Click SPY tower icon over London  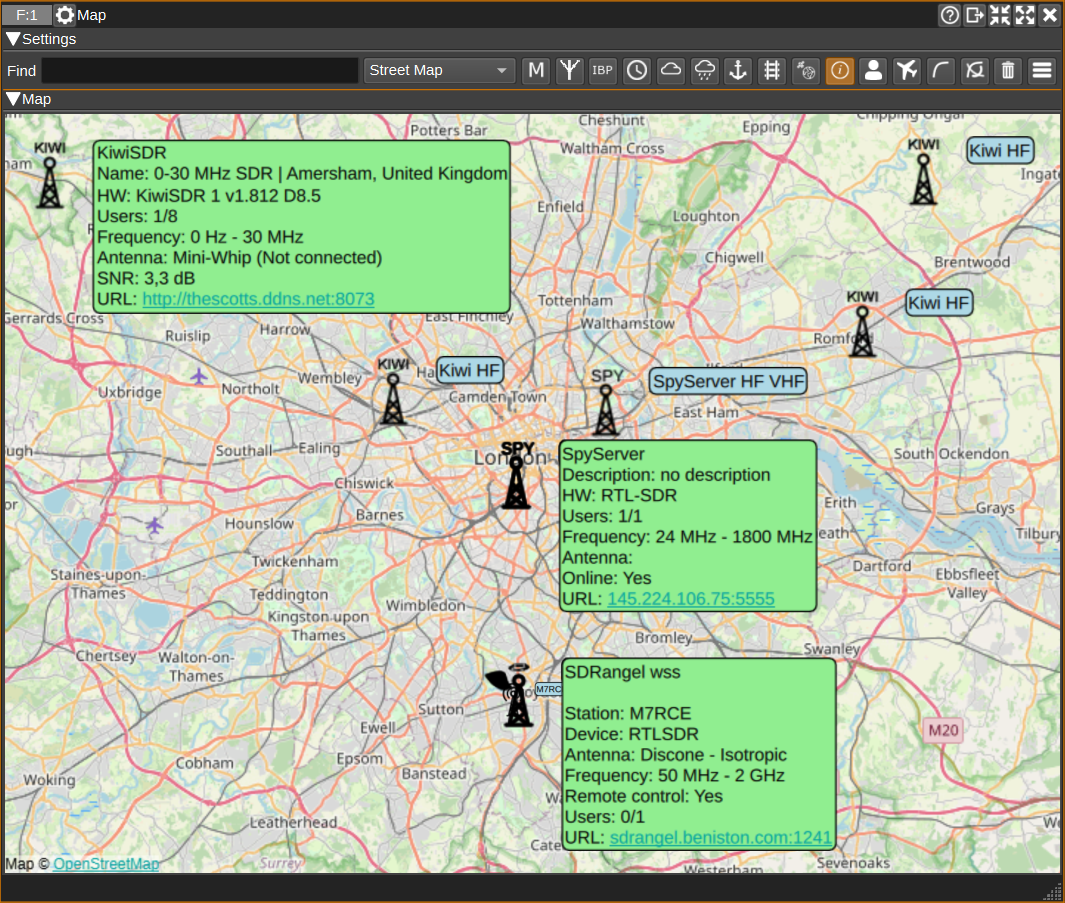516,482
